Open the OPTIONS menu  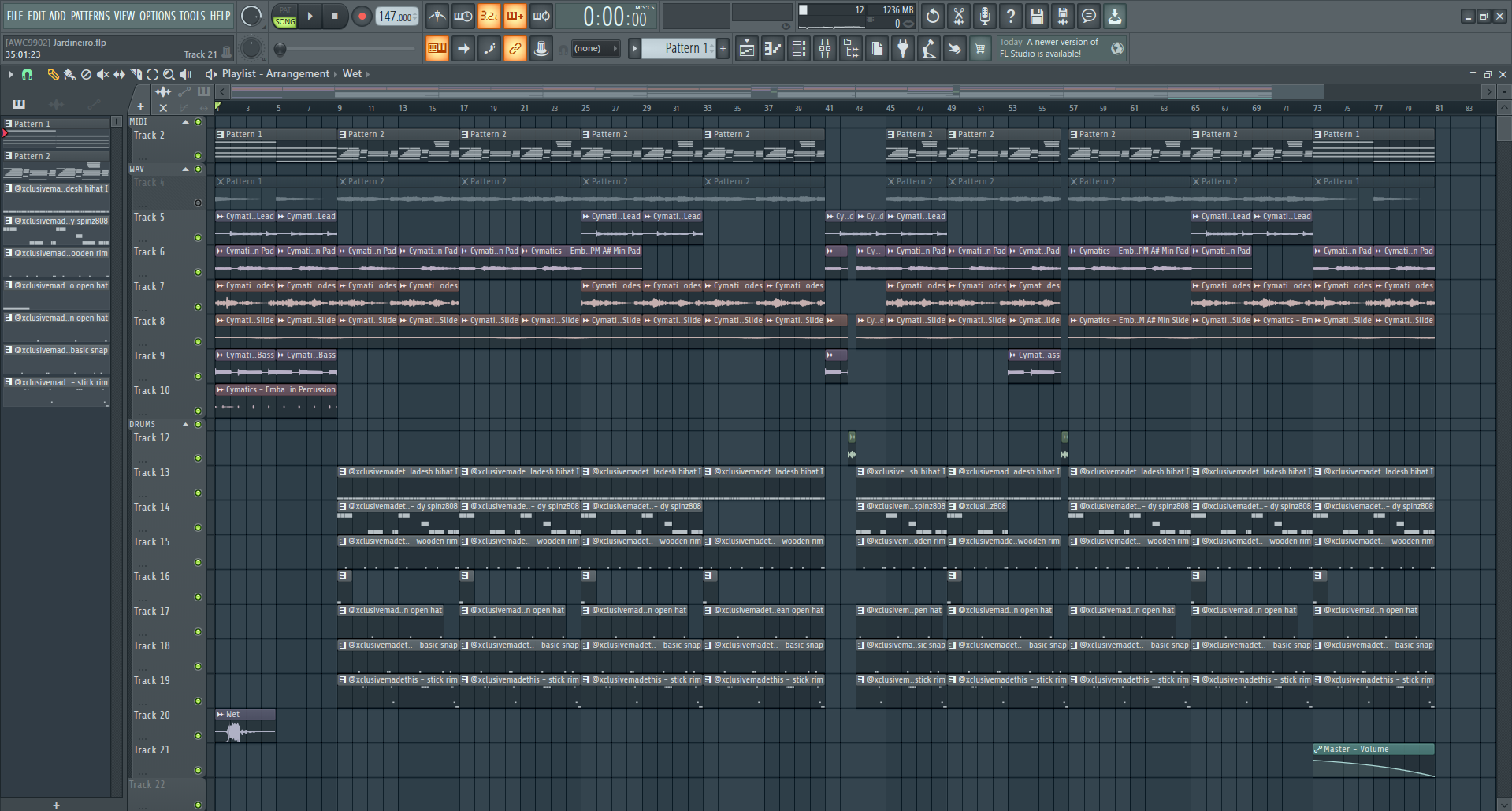pos(158,16)
